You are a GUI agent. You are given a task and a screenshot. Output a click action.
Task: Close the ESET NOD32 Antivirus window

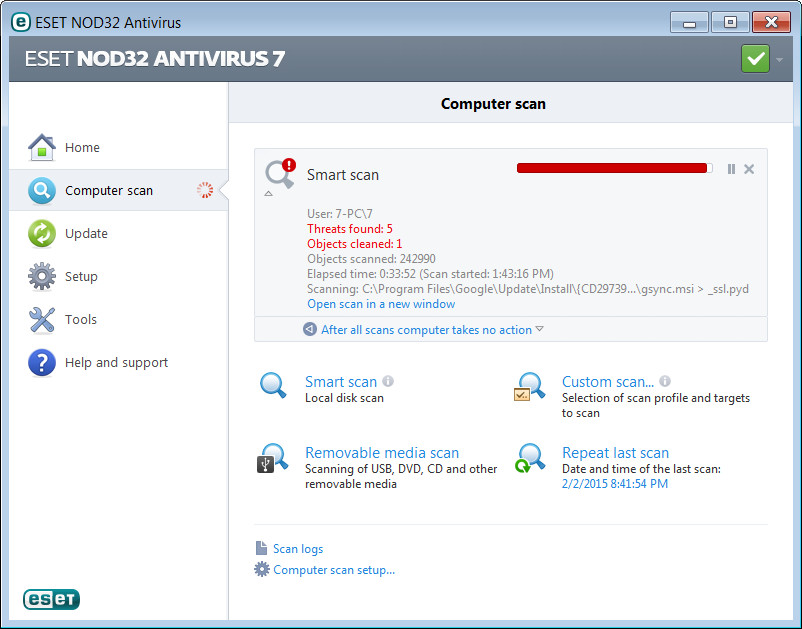coord(771,23)
